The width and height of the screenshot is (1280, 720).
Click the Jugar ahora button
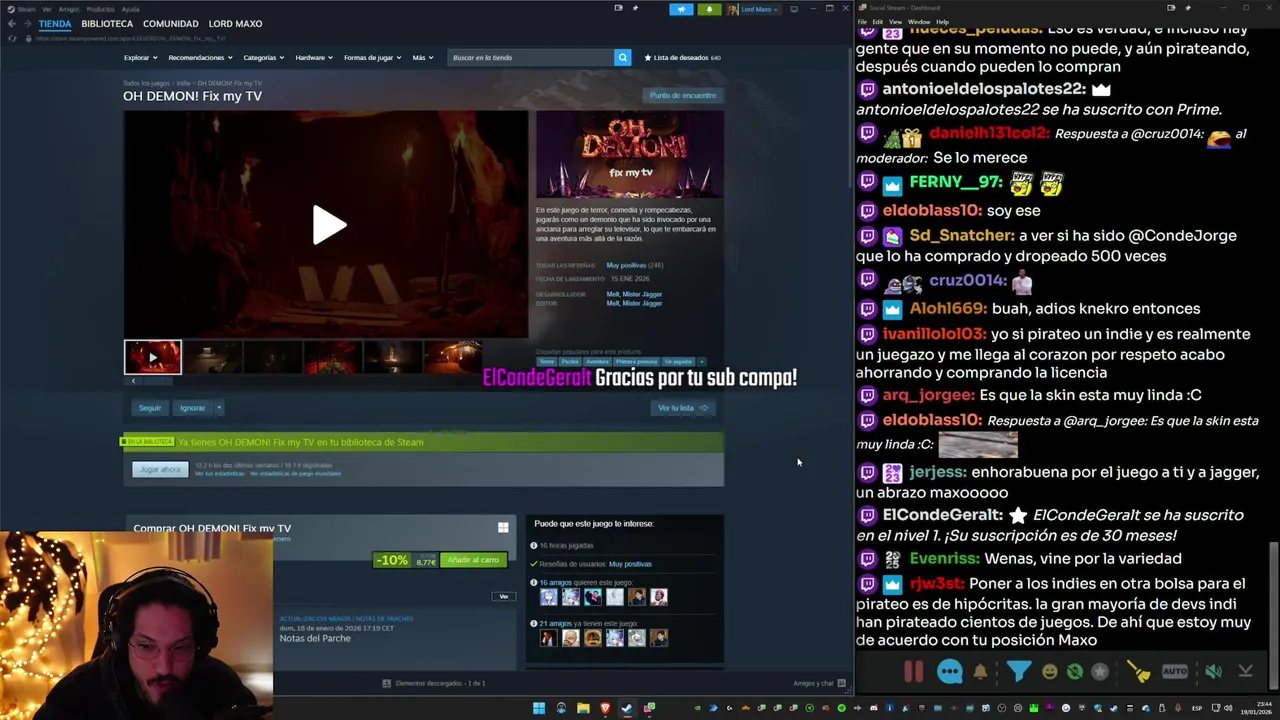tap(160, 469)
